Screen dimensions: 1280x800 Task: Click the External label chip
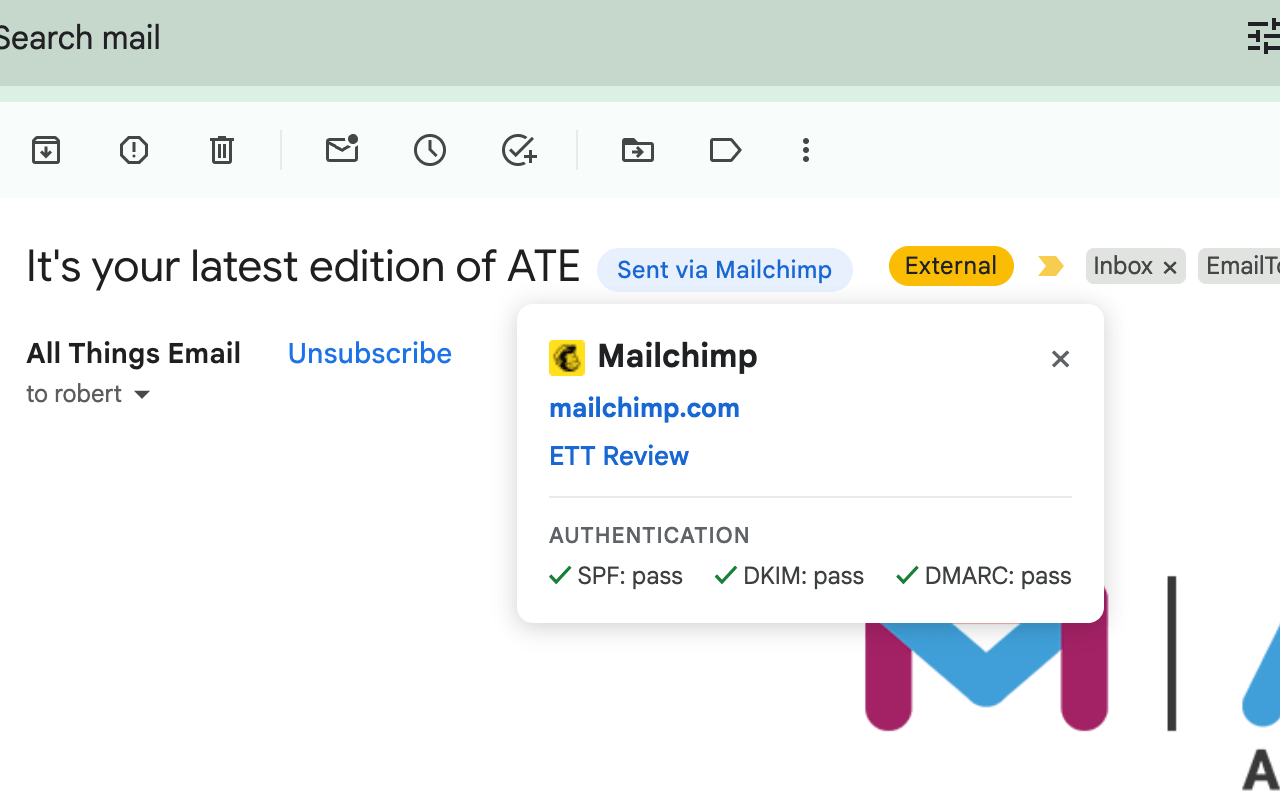(950, 266)
